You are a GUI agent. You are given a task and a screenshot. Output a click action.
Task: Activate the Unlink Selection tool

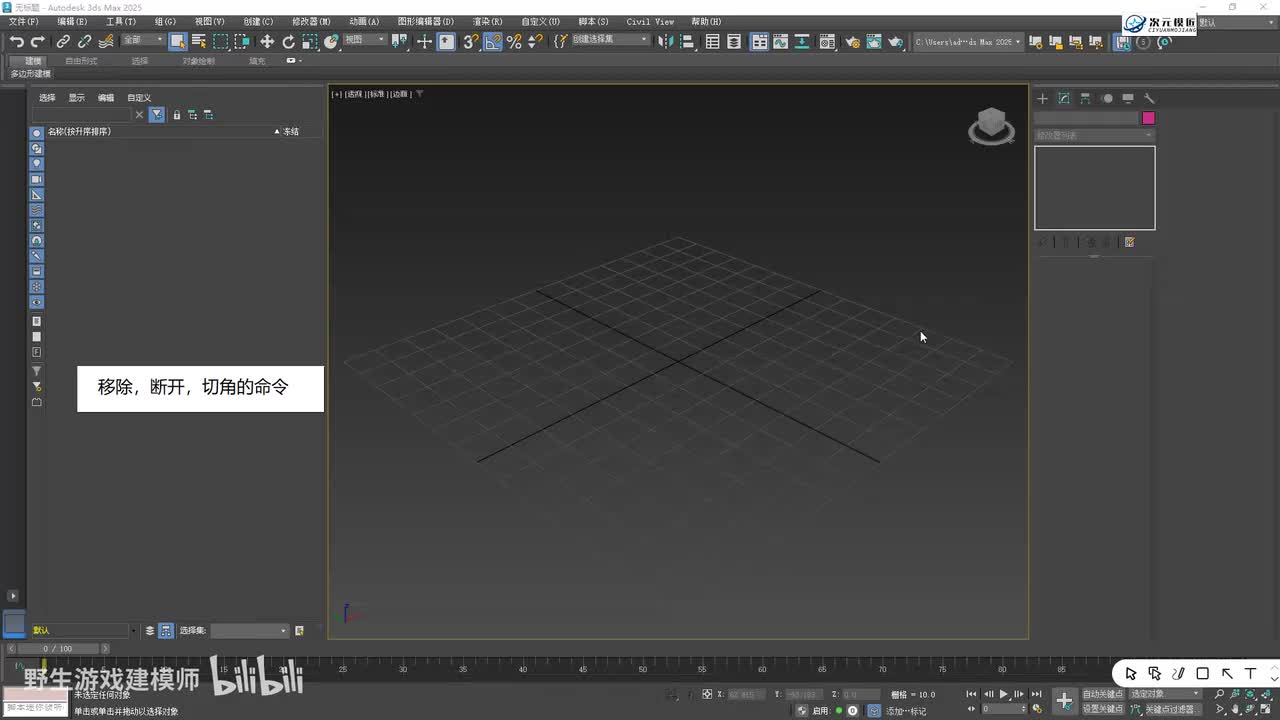84,41
